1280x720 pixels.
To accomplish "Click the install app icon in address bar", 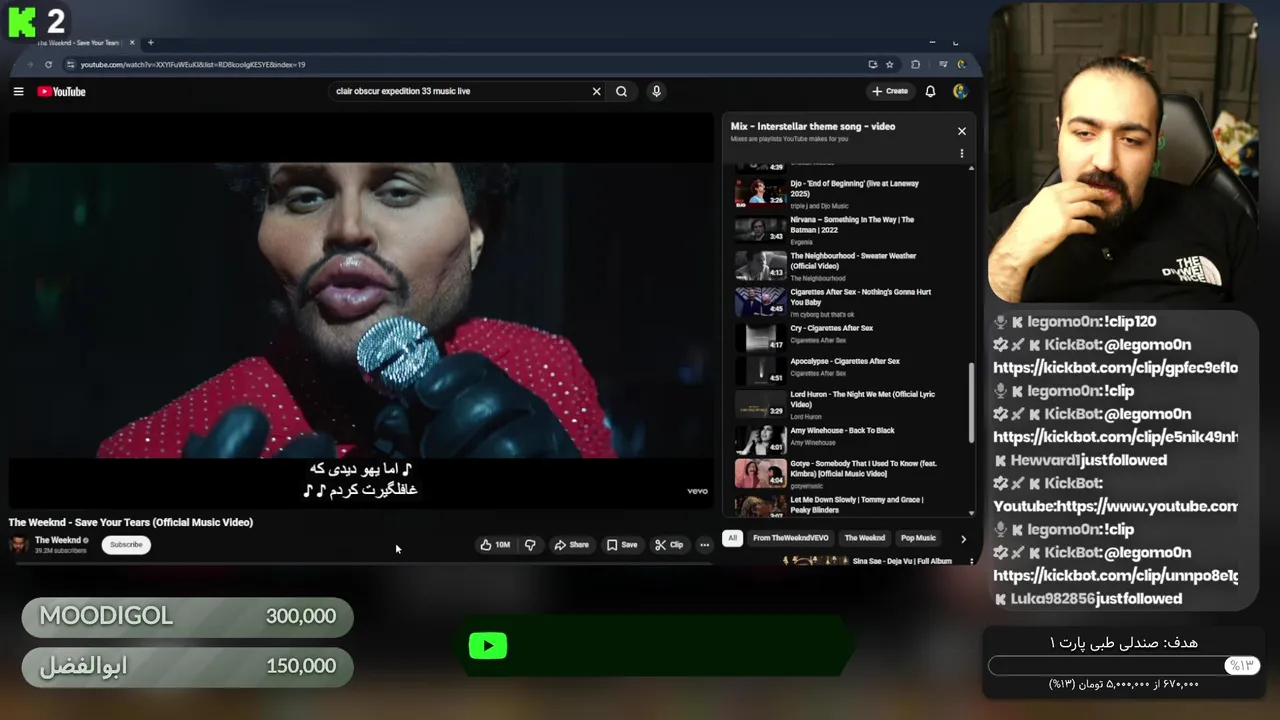I will pos(873,65).
